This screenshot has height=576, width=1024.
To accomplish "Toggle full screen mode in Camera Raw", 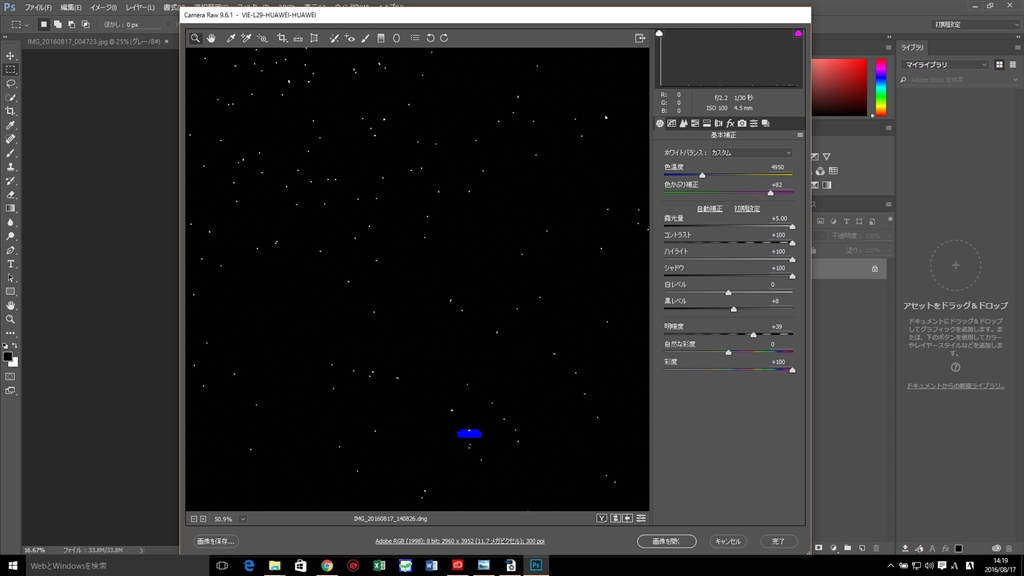I will [x=640, y=39].
